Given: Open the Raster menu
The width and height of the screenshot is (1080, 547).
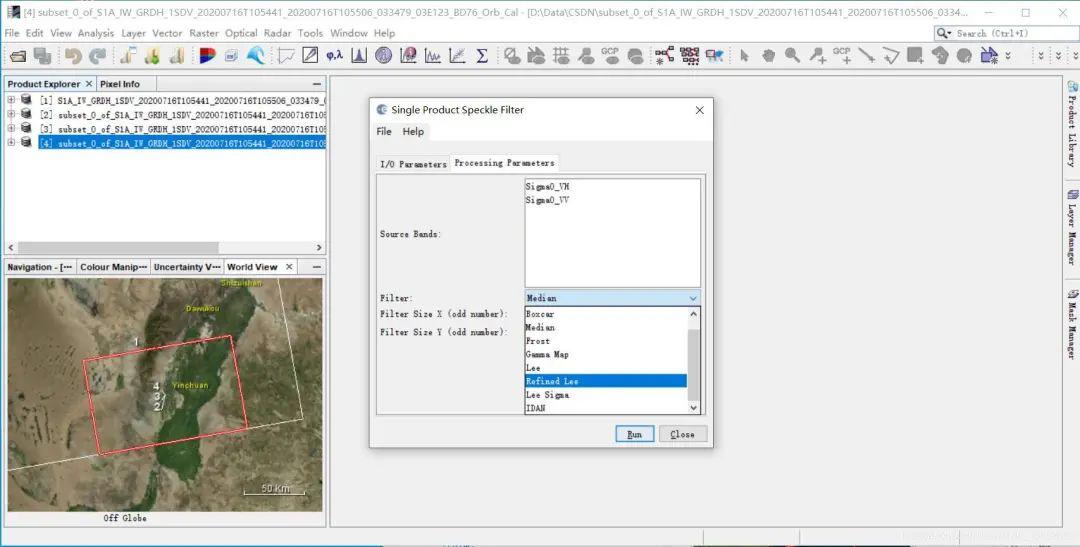Looking at the screenshot, I should [x=204, y=33].
